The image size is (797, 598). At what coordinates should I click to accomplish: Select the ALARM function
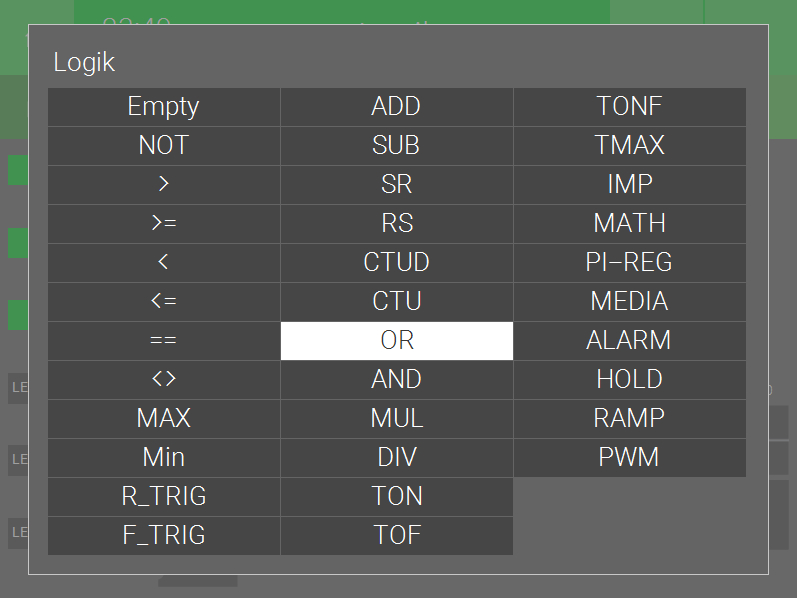point(629,341)
